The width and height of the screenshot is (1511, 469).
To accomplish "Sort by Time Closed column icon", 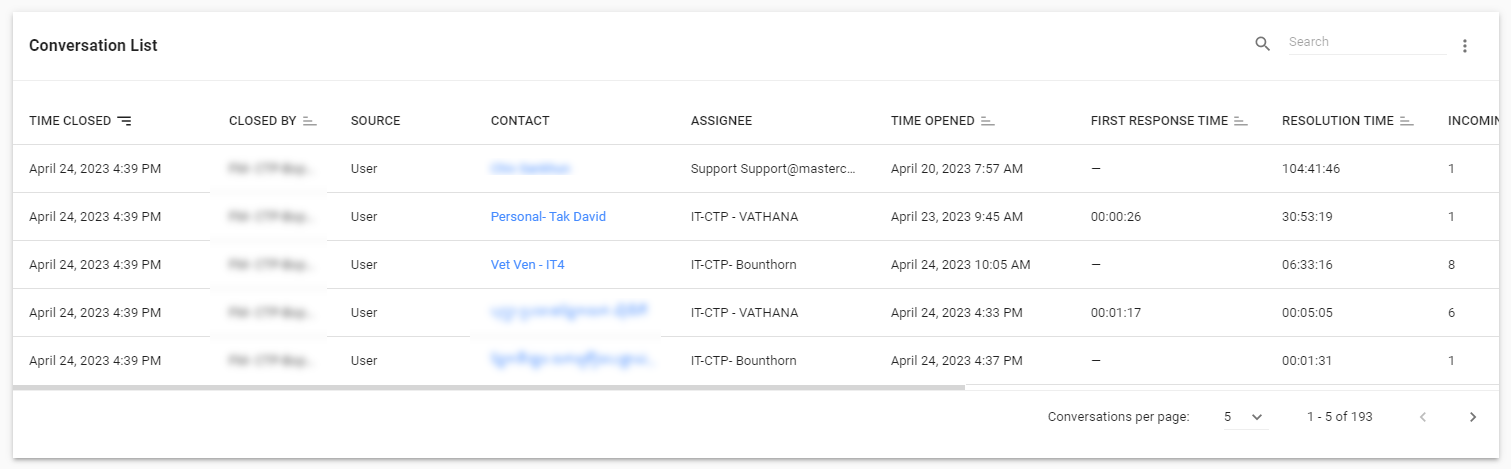I will pyautogui.click(x=124, y=121).
